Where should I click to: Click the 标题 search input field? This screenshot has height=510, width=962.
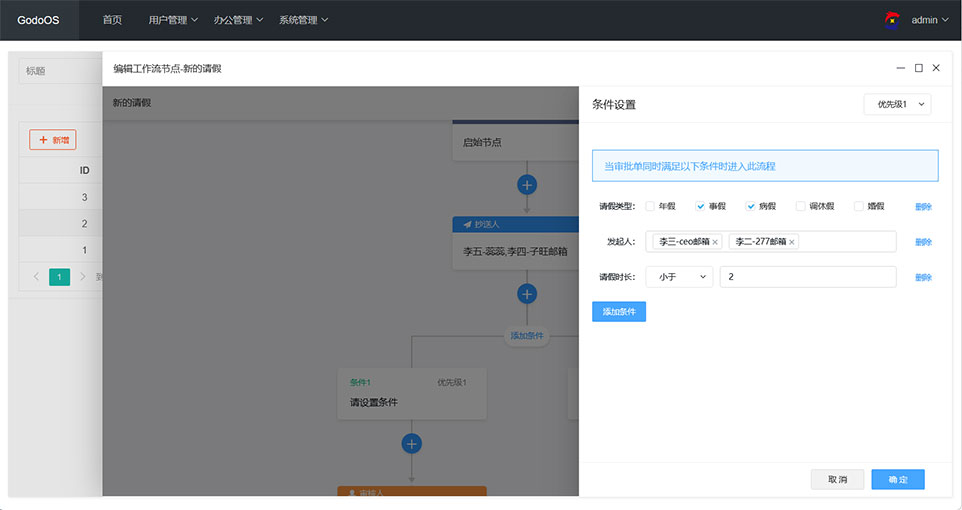pos(60,71)
